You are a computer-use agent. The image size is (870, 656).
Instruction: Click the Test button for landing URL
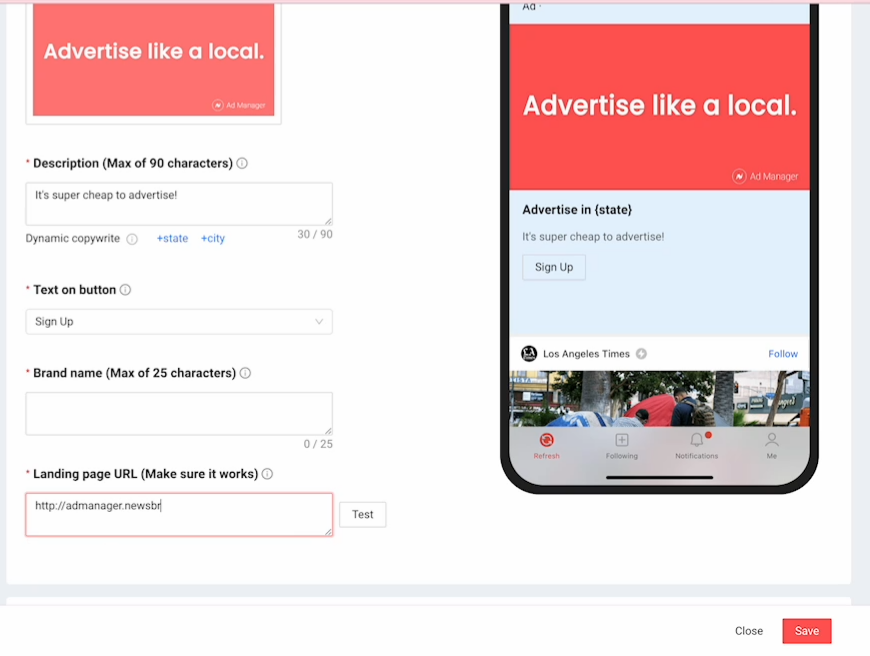362,514
